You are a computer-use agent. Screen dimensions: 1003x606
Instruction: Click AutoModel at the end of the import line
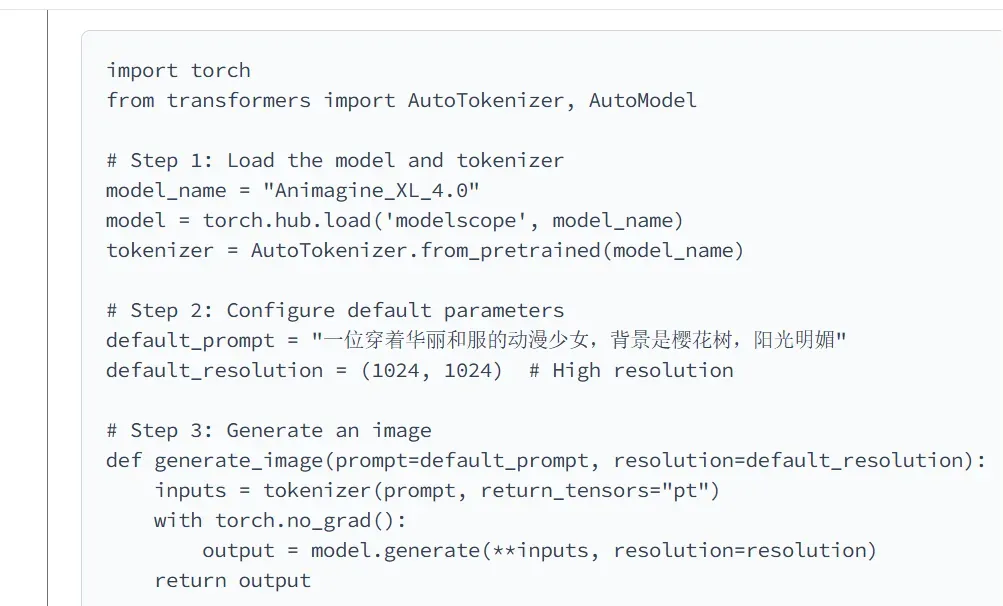(x=642, y=100)
